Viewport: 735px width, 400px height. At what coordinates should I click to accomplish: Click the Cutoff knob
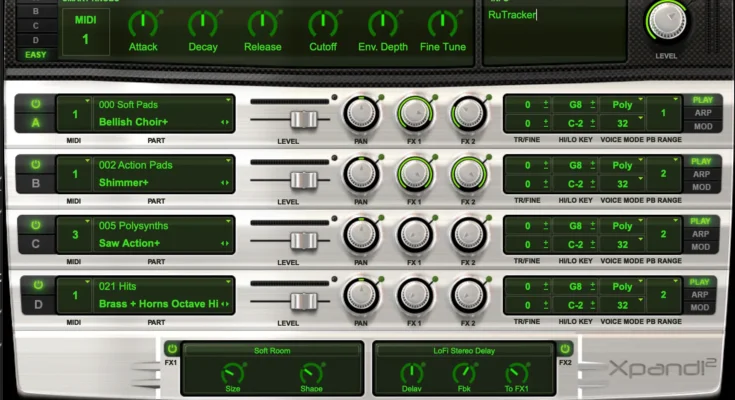click(x=323, y=24)
